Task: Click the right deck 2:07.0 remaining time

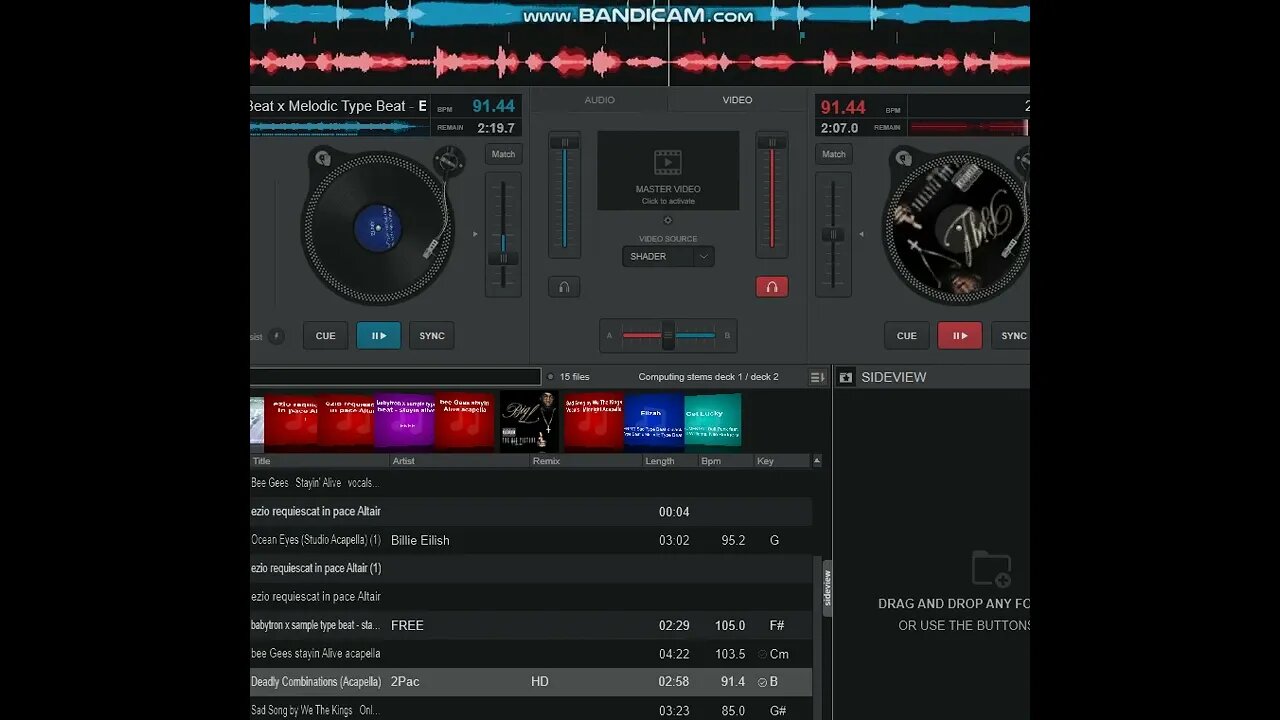Action: [x=840, y=128]
